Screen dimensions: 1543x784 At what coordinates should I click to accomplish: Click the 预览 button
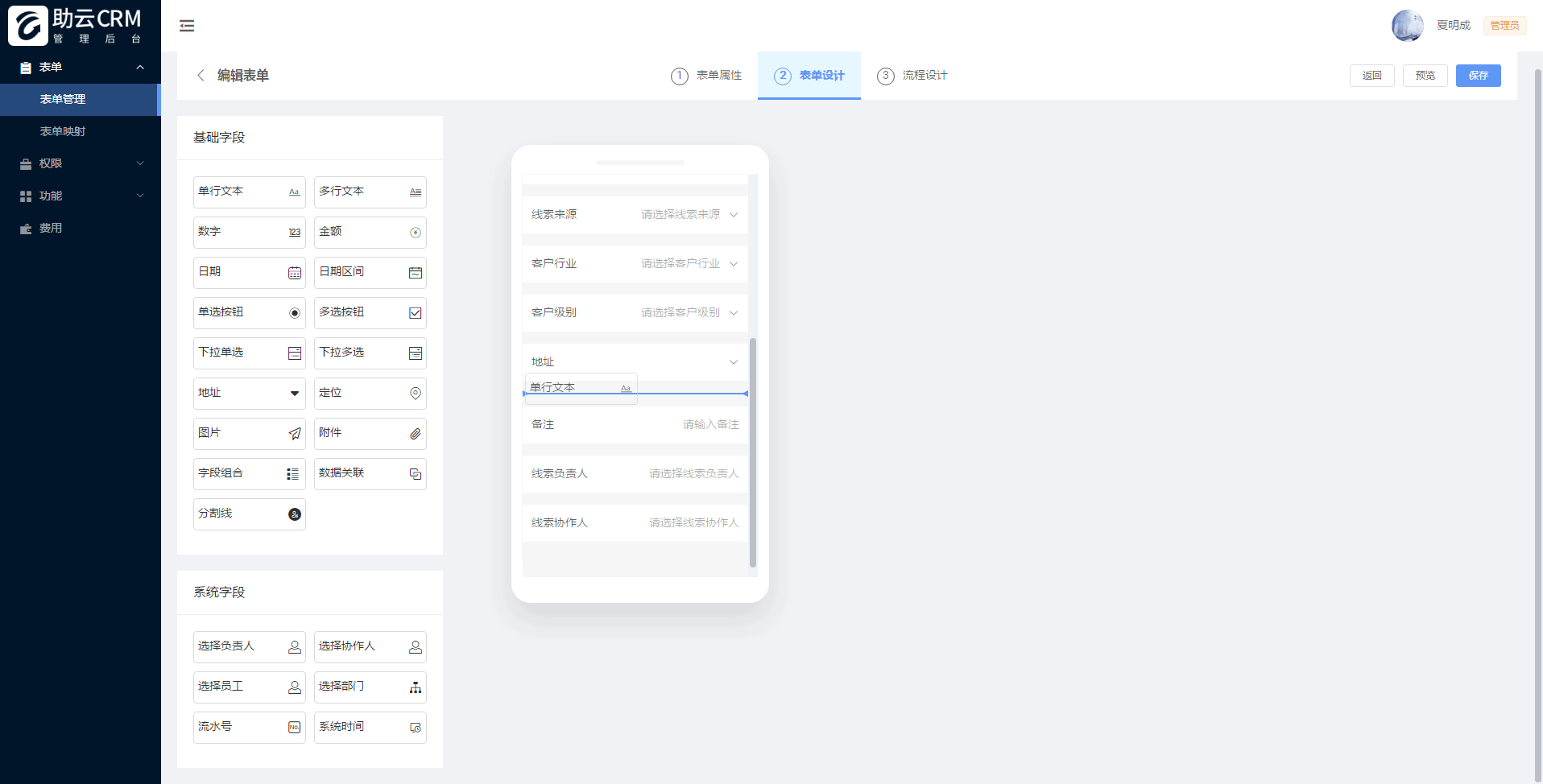click(1425, 76)
